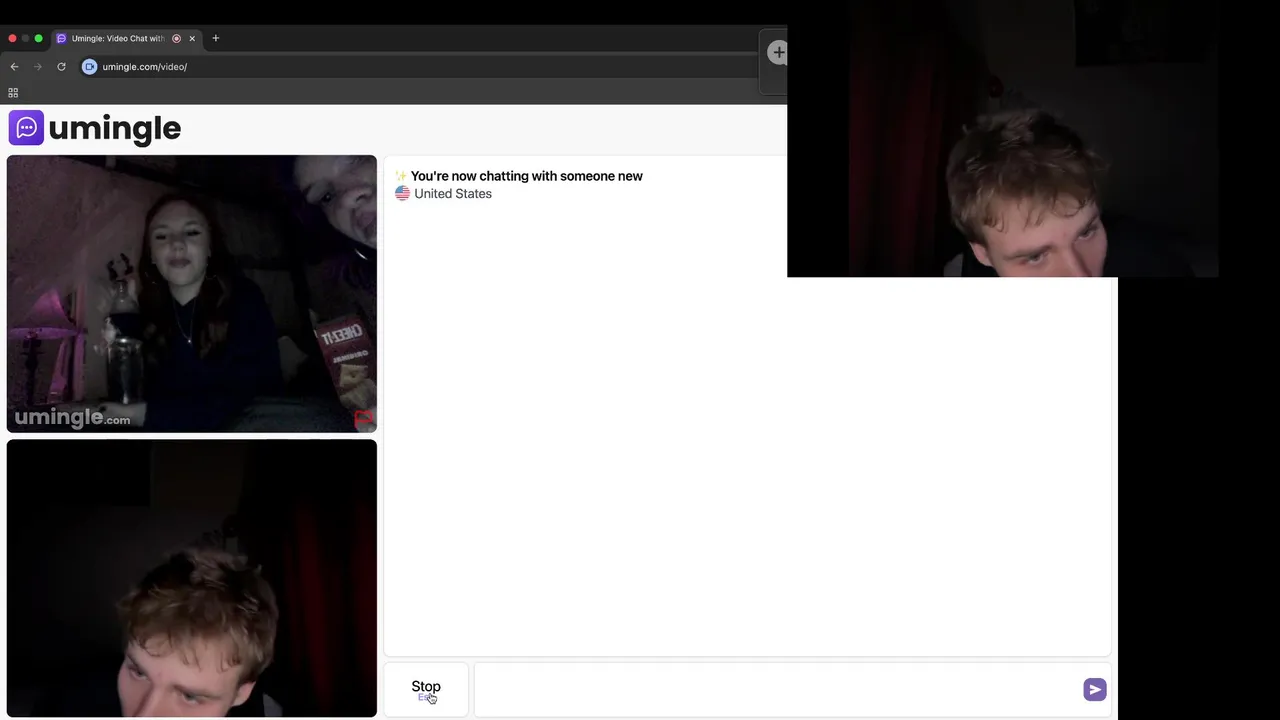The width and height of the screenshot is (1280, 720).
Task: Close the Umingle browser tab
Action: [x=192, y=38]
